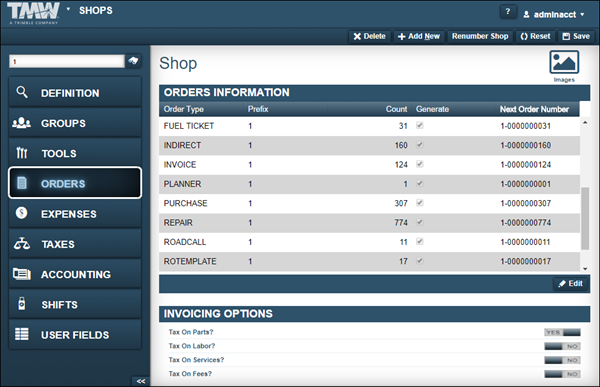
Task: Open the Tools section
Action: pyautogui.click(x=75, y=153)
